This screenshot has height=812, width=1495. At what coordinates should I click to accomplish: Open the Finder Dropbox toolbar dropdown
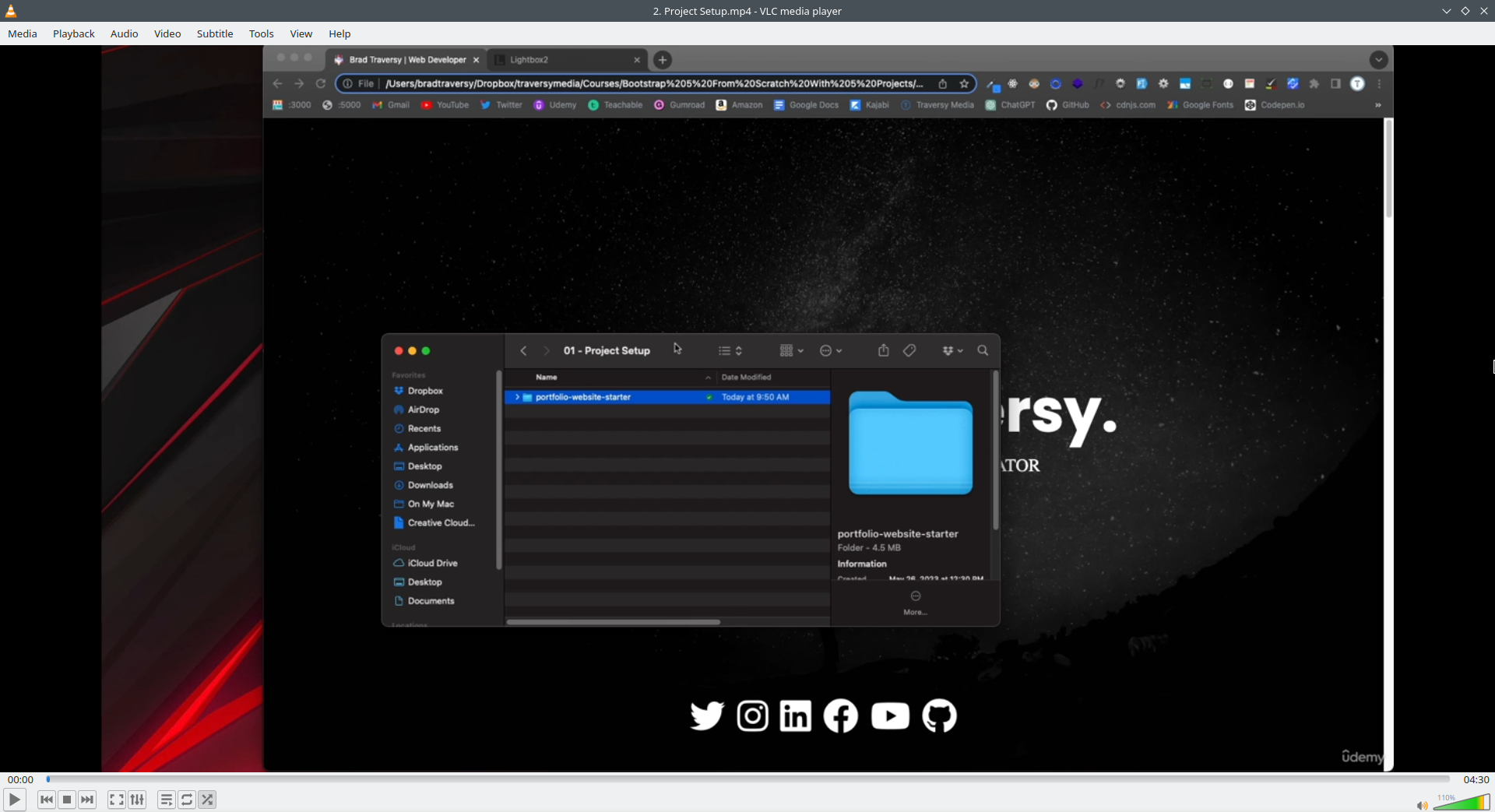click(952, 351)
